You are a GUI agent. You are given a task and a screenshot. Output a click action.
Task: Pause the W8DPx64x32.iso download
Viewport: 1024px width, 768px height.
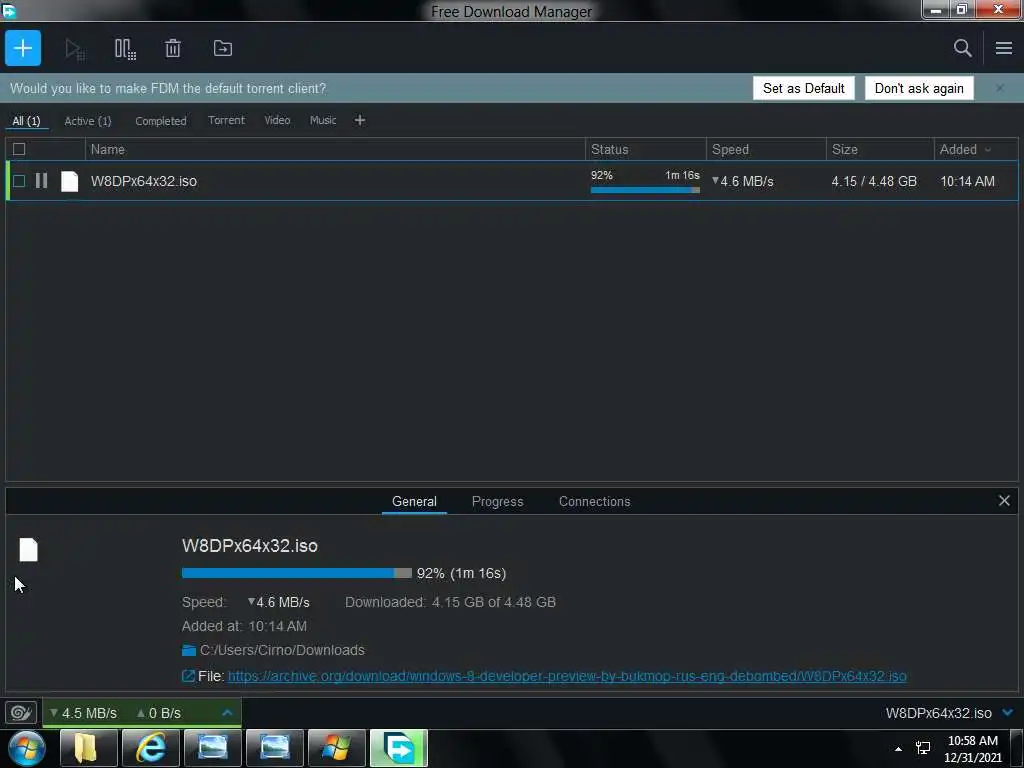[41, 180]
